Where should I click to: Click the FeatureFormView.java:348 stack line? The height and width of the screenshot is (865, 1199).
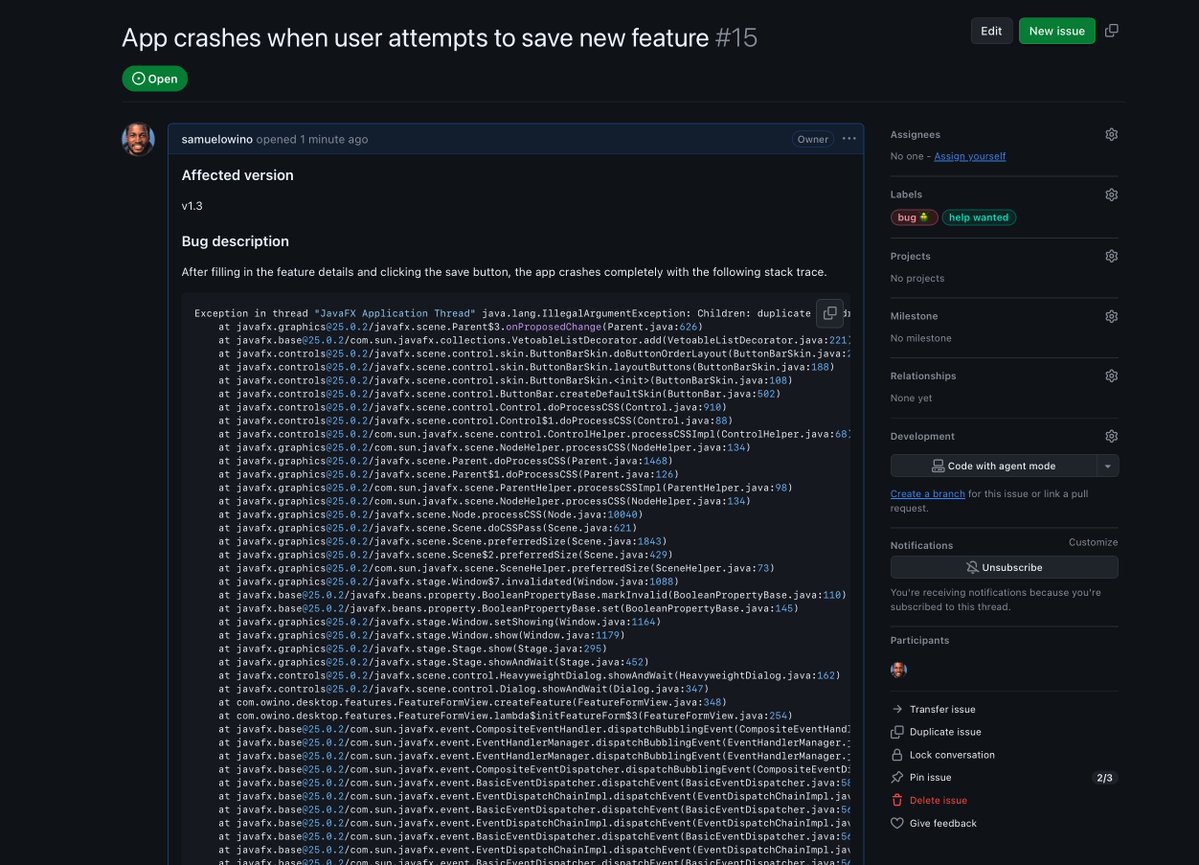click(472, 702)
